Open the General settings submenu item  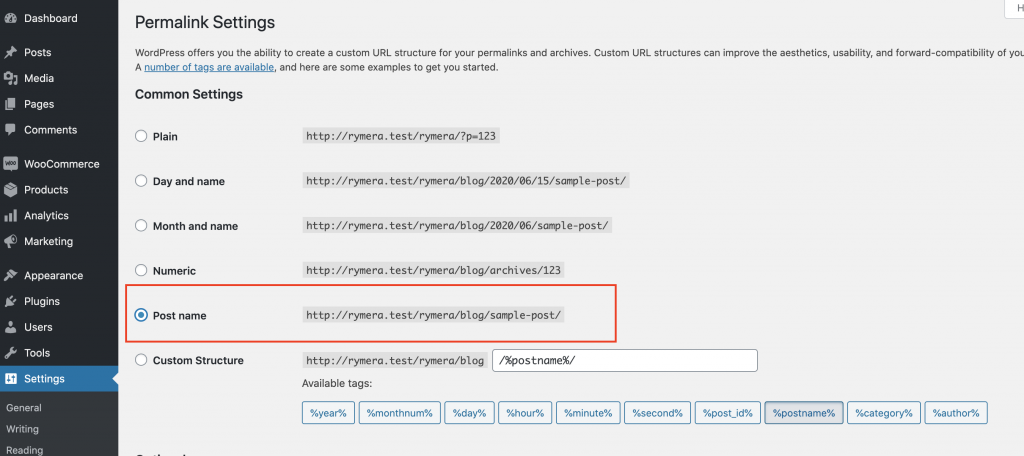point(23,408)
